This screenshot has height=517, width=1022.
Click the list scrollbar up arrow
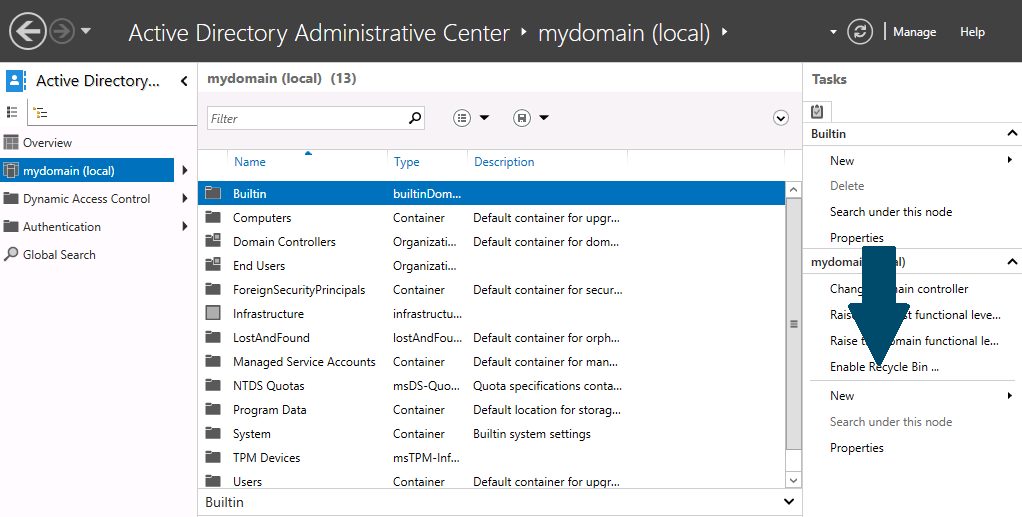click(x=793, y=190)
